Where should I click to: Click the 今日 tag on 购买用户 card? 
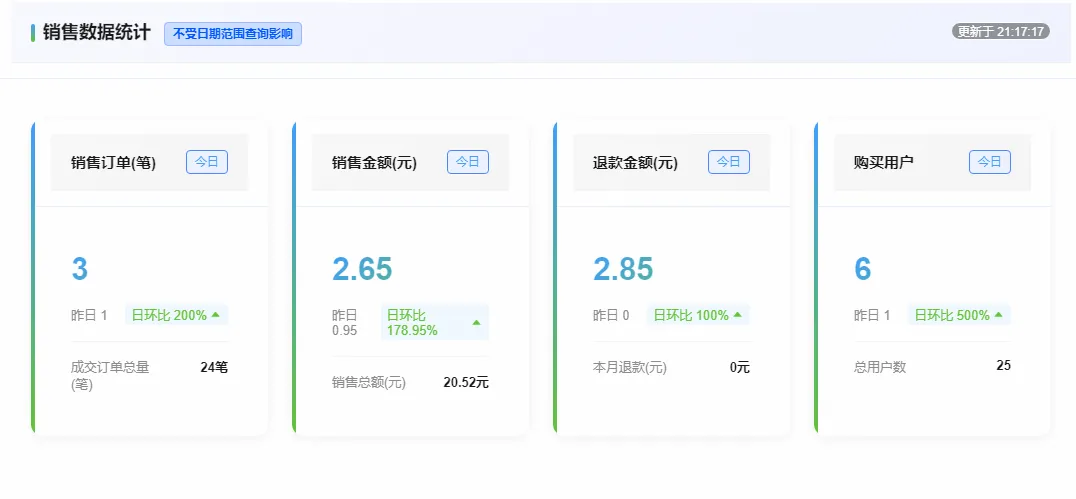(990, 162)
